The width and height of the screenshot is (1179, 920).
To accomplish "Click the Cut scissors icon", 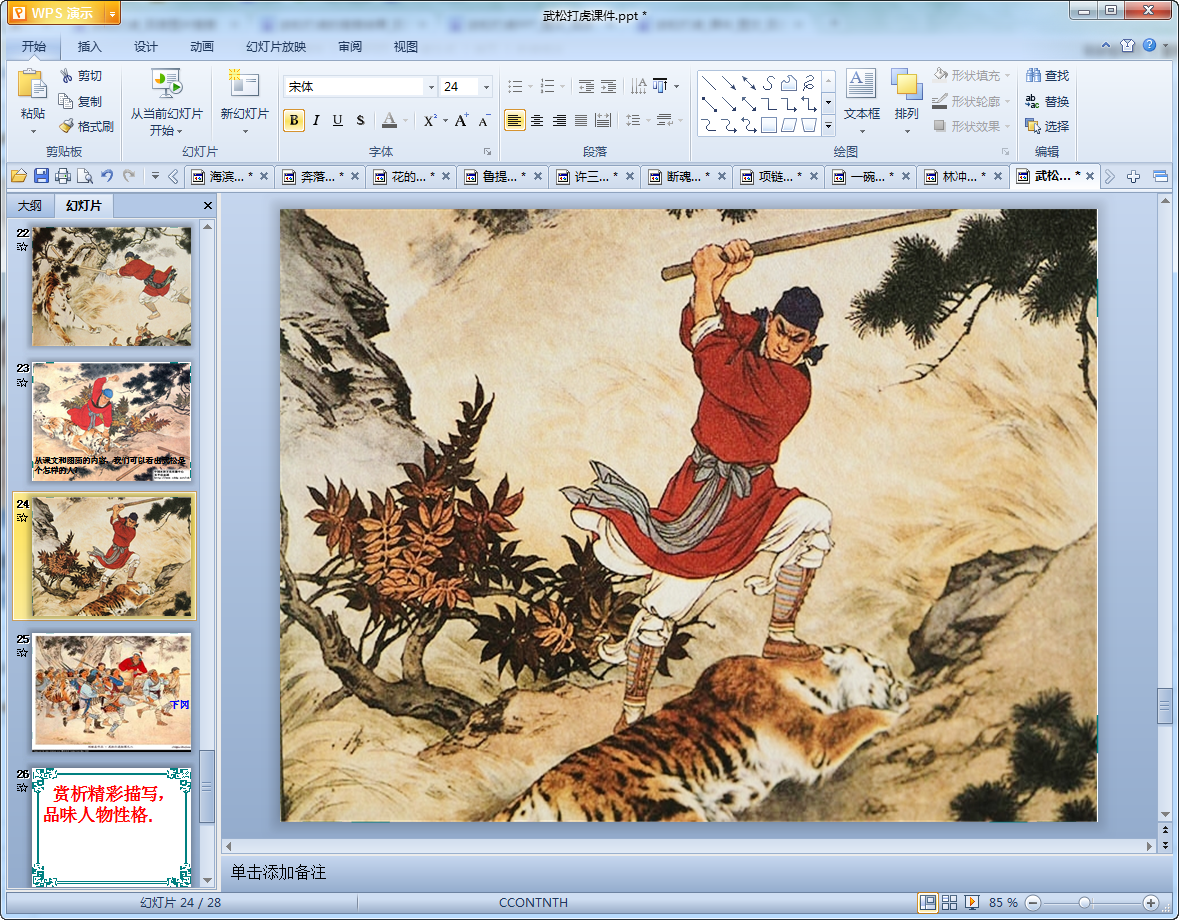I will pyautogui.click(x=66, y=75).
